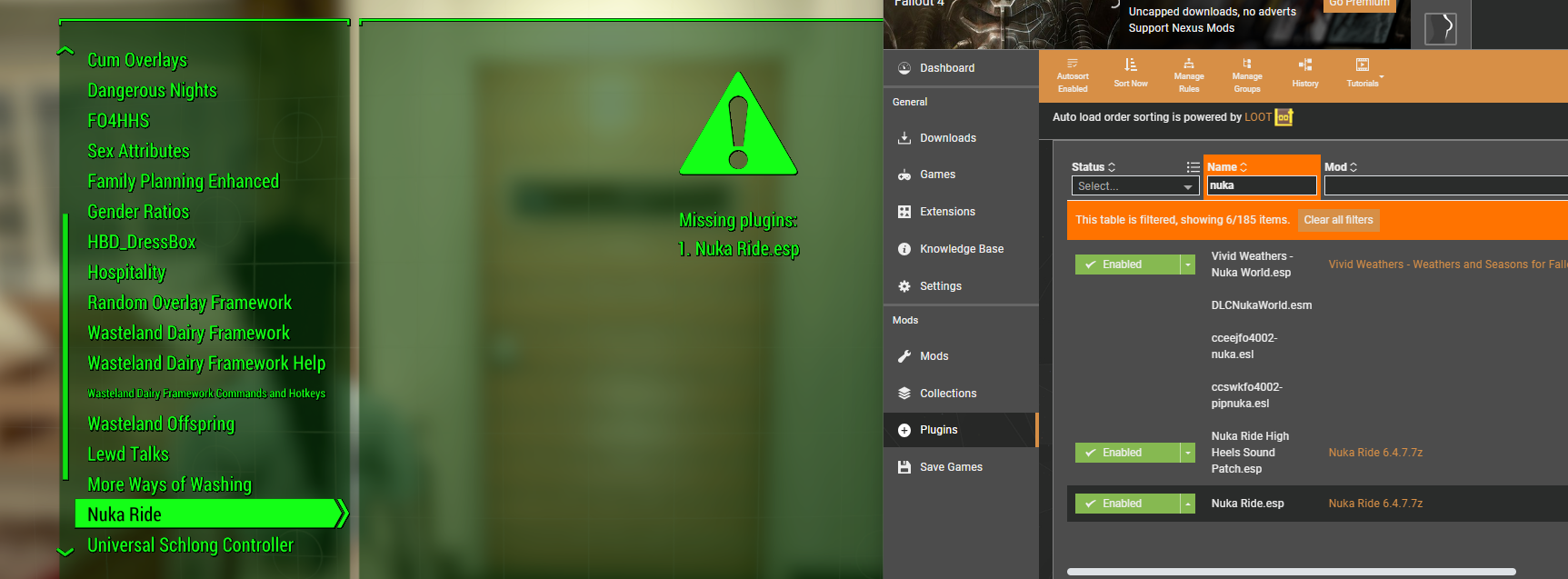This screenshot has width=1568, height=579.
Task: Open Family Planning Enhanced in MCM list
Action: [x=183, y=182]
